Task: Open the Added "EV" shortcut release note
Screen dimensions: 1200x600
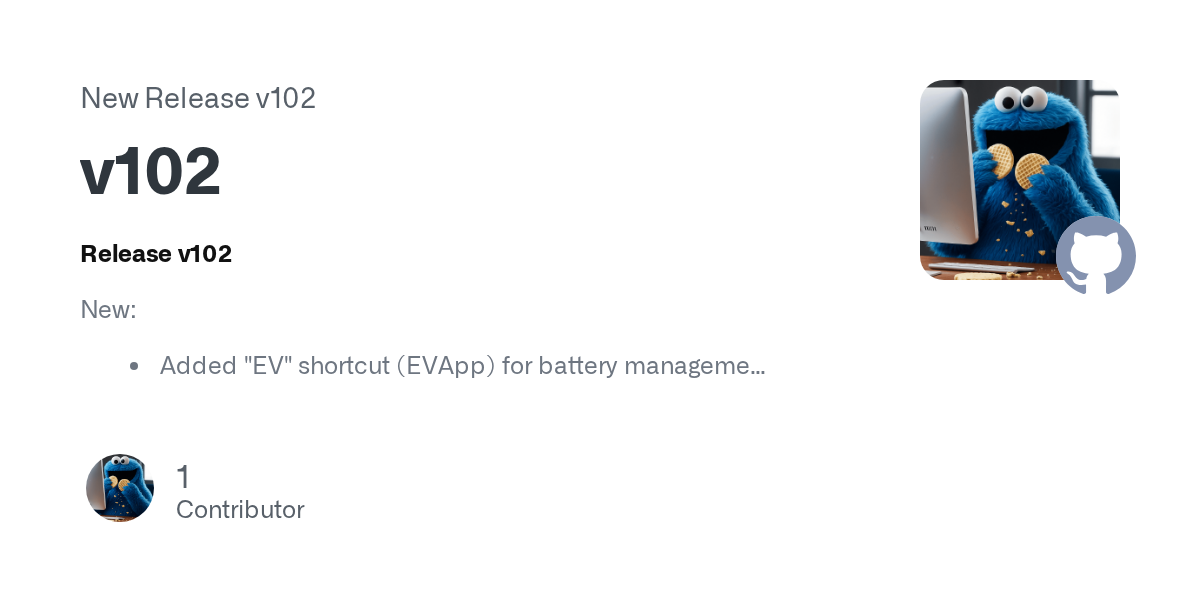Action: coord(462,366)
